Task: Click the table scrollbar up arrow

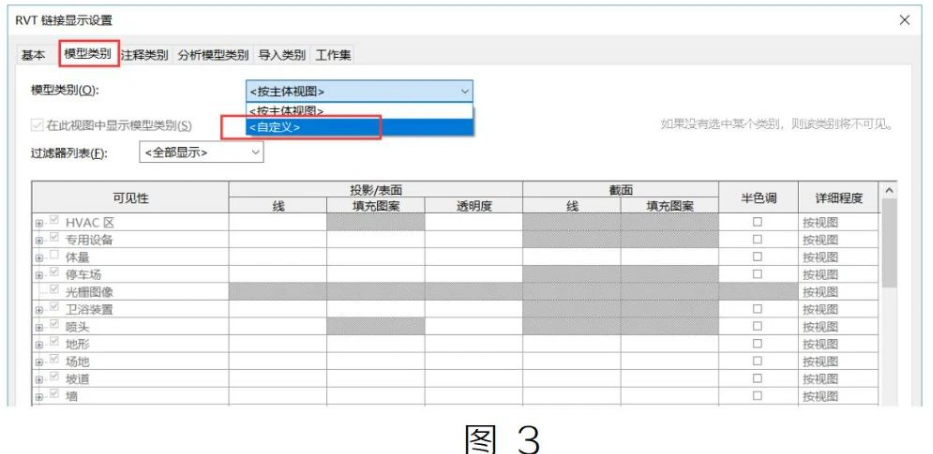Action: pos(889,190)
